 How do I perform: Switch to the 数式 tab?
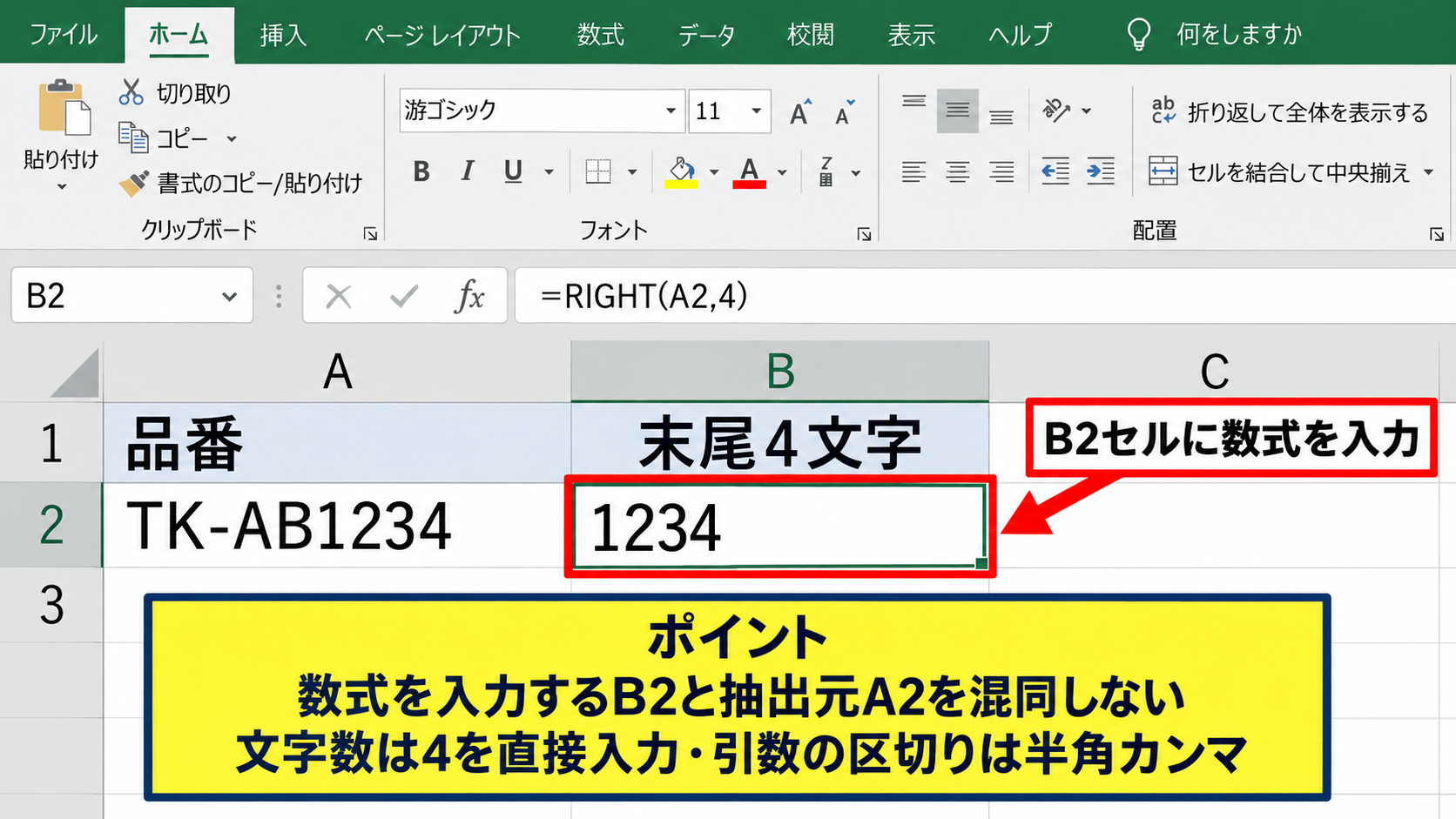click(x=600, y=35)
